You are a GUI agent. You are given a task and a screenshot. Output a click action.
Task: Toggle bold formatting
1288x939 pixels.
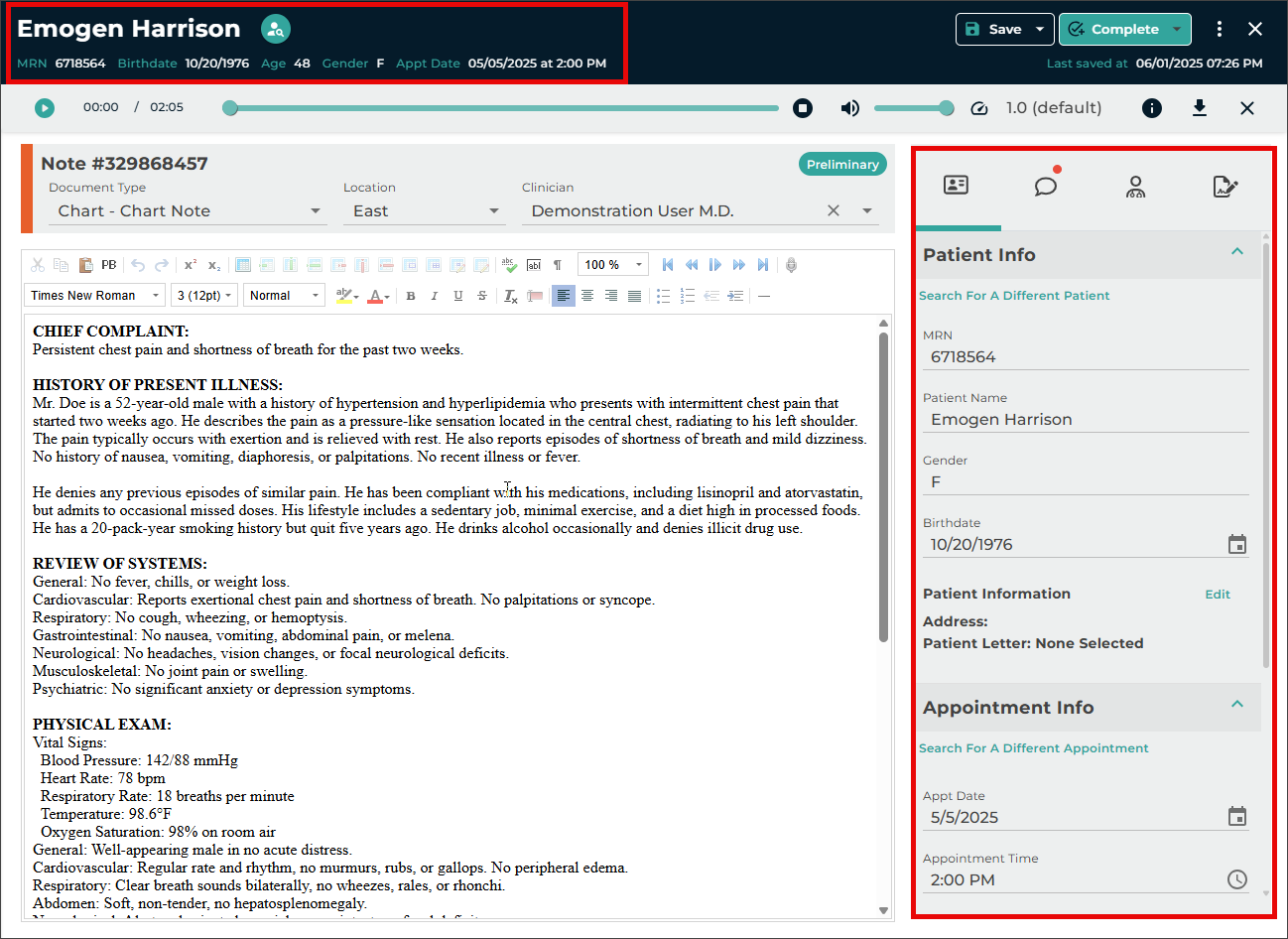[x=411, y=296]
